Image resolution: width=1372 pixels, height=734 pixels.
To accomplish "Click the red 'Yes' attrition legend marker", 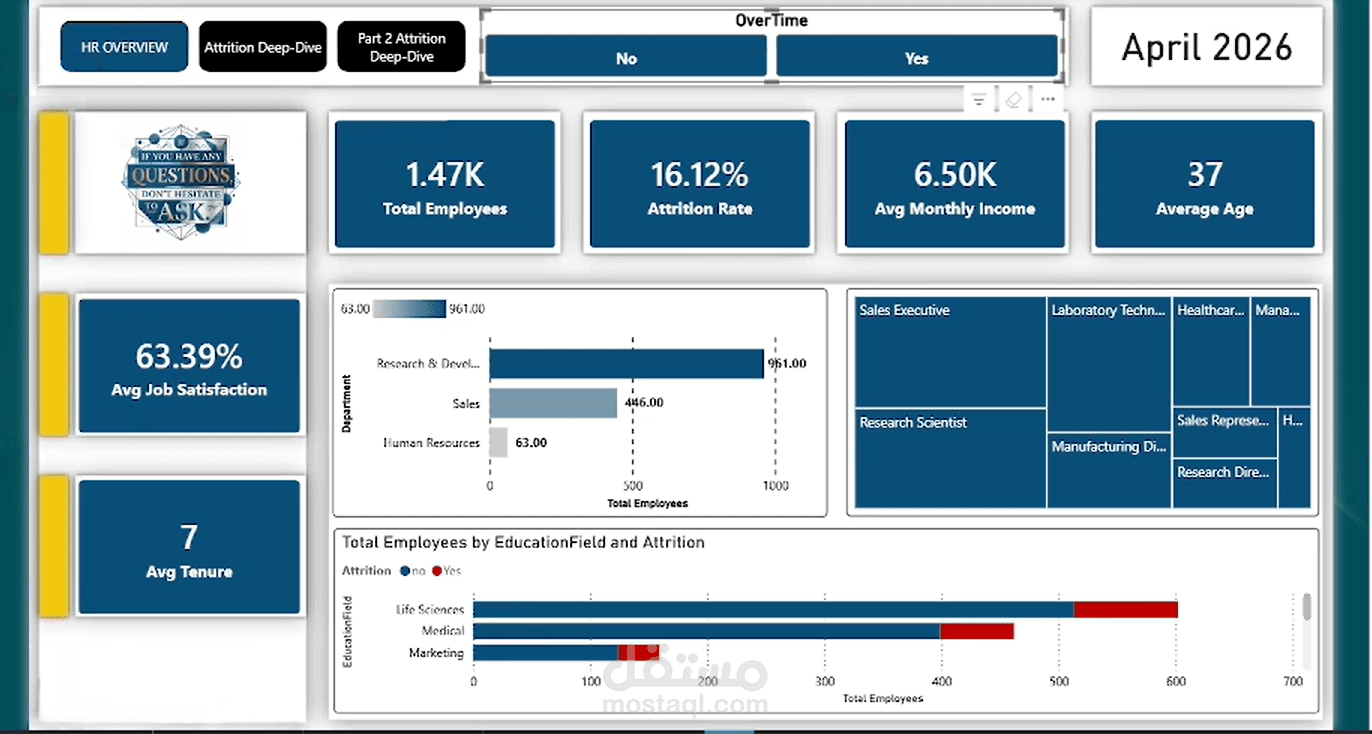I will 436,571.
